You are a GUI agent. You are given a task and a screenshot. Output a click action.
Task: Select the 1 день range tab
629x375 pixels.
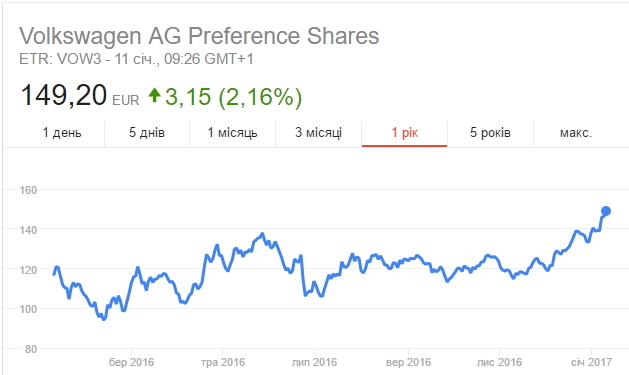pyautogui.click(x=62, y=133)
